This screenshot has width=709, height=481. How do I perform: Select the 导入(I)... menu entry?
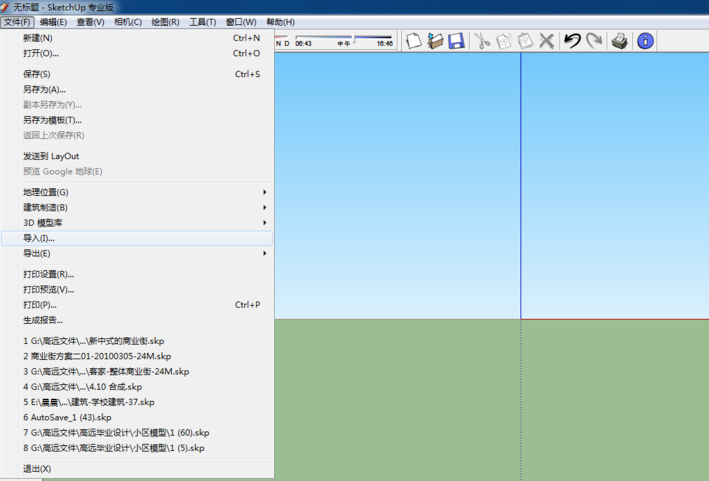137,238
